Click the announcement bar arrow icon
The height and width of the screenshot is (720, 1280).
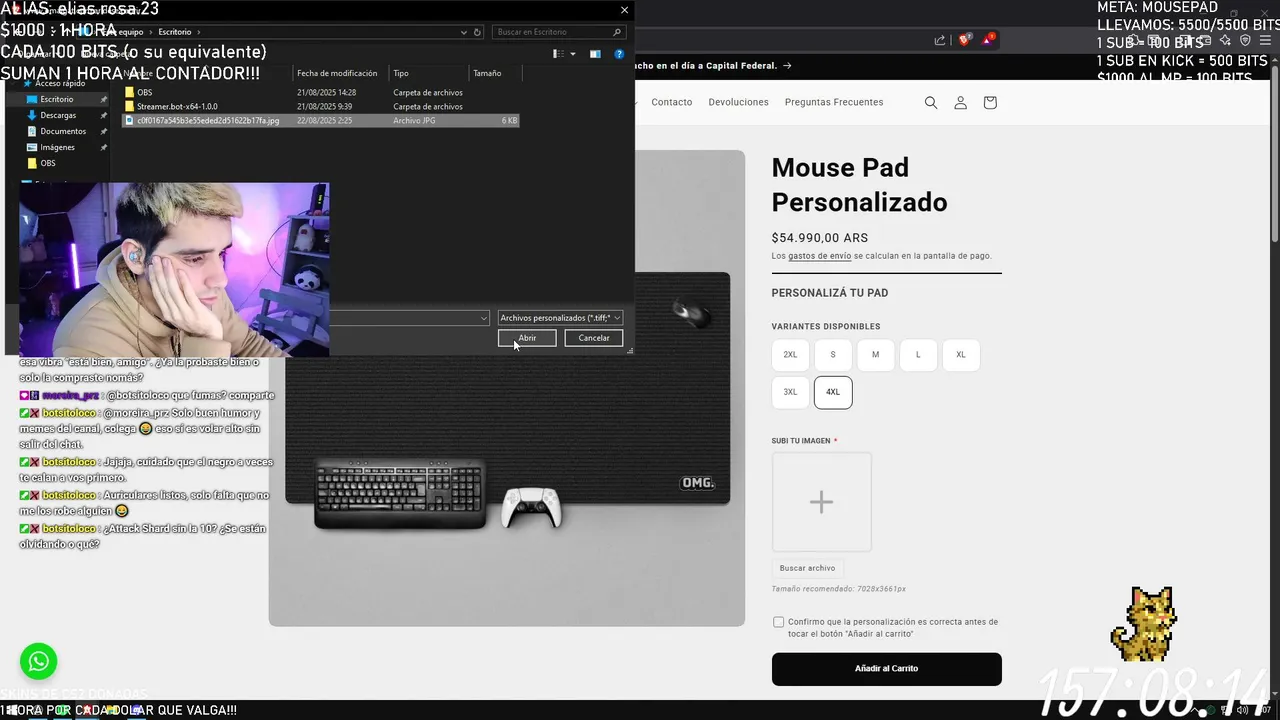pos(787,66)
